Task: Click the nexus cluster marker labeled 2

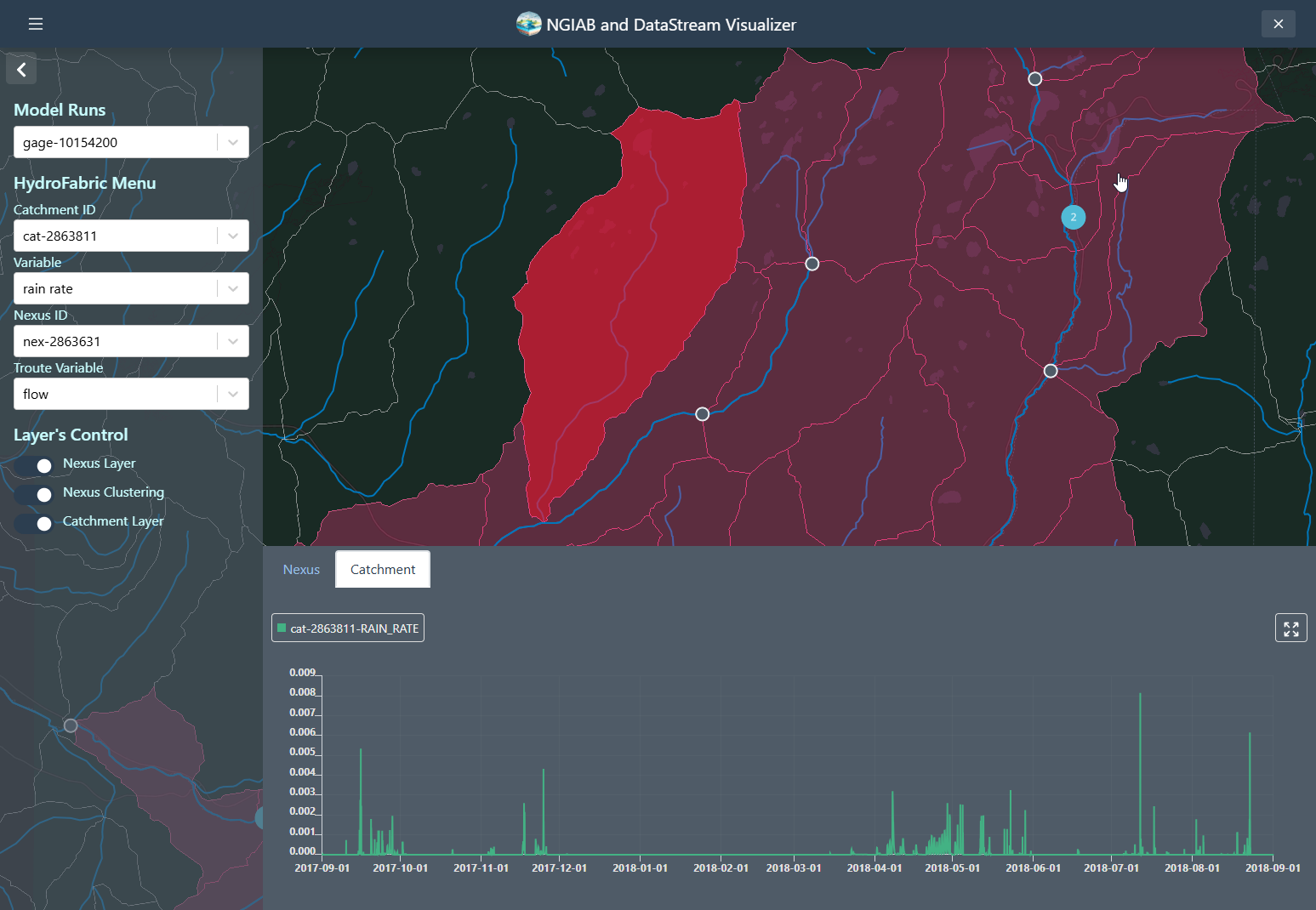Action: point(1073,217)
